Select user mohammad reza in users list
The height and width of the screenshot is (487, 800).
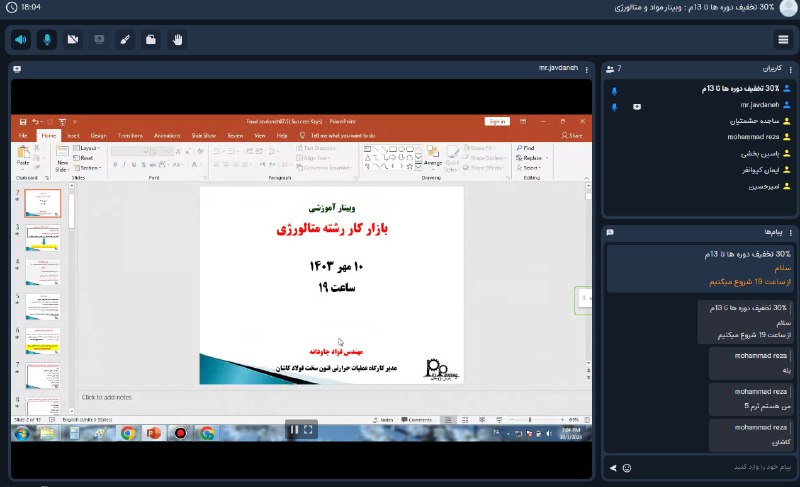tap(753, 137)
